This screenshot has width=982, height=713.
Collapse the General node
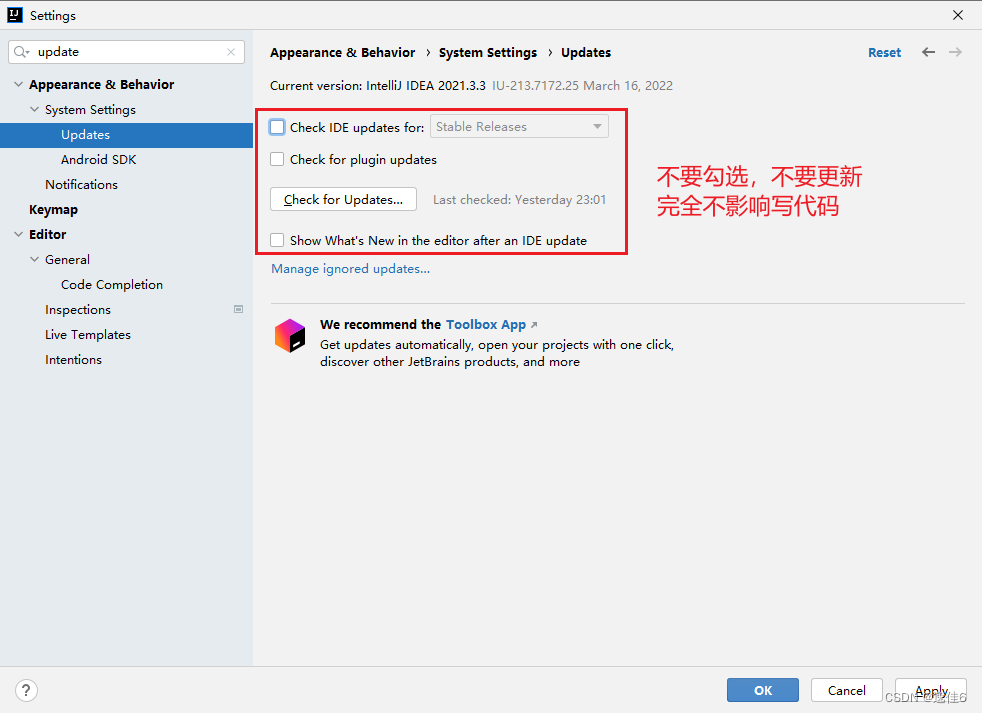34,259
